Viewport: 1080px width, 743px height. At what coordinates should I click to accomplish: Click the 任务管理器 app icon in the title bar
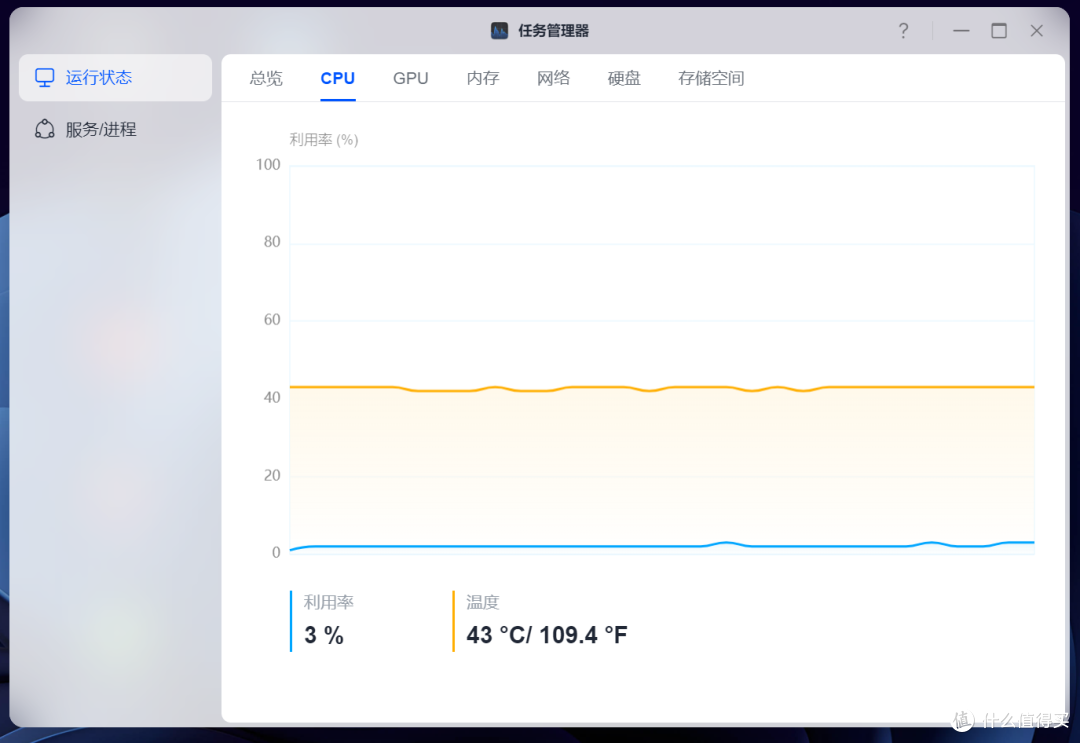[499, 31]
